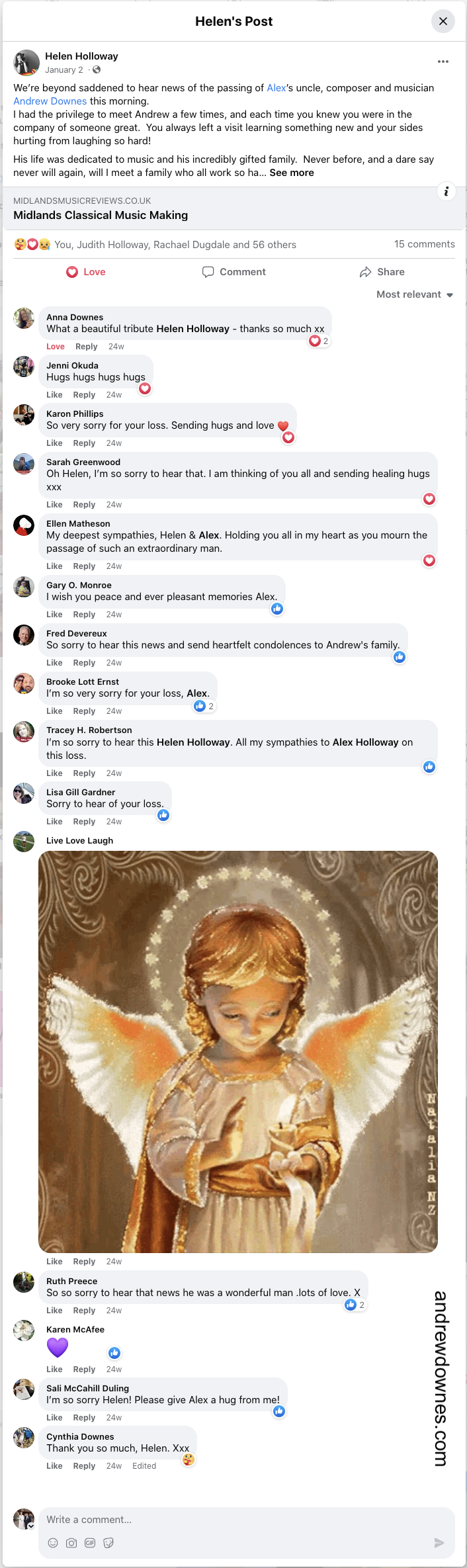This screenshot has height=1568, width=467.
Task: Open the 15 comments list
Action: [x=424, y=244]
